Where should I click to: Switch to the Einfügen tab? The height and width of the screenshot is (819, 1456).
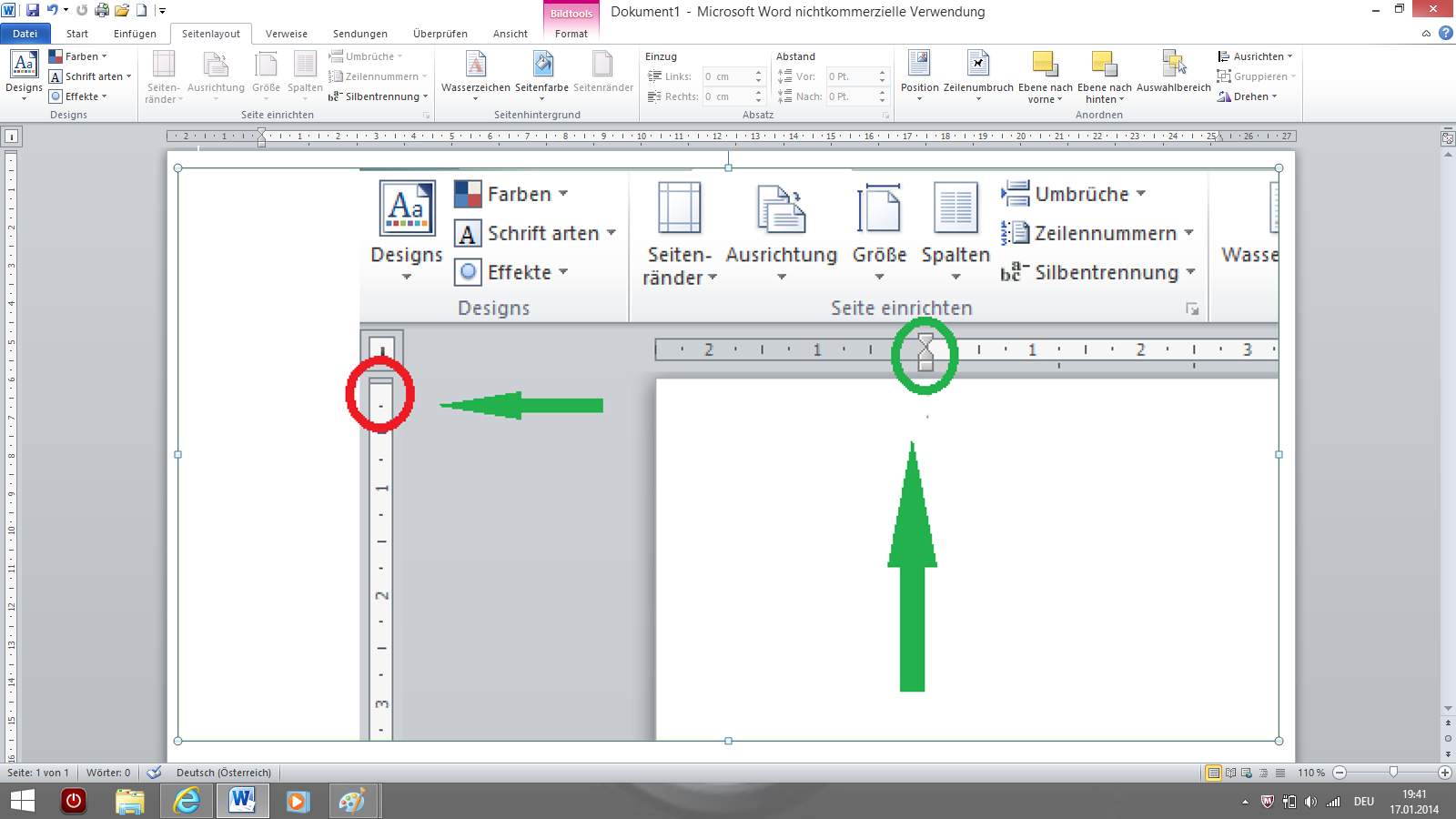tap(135, 34)
